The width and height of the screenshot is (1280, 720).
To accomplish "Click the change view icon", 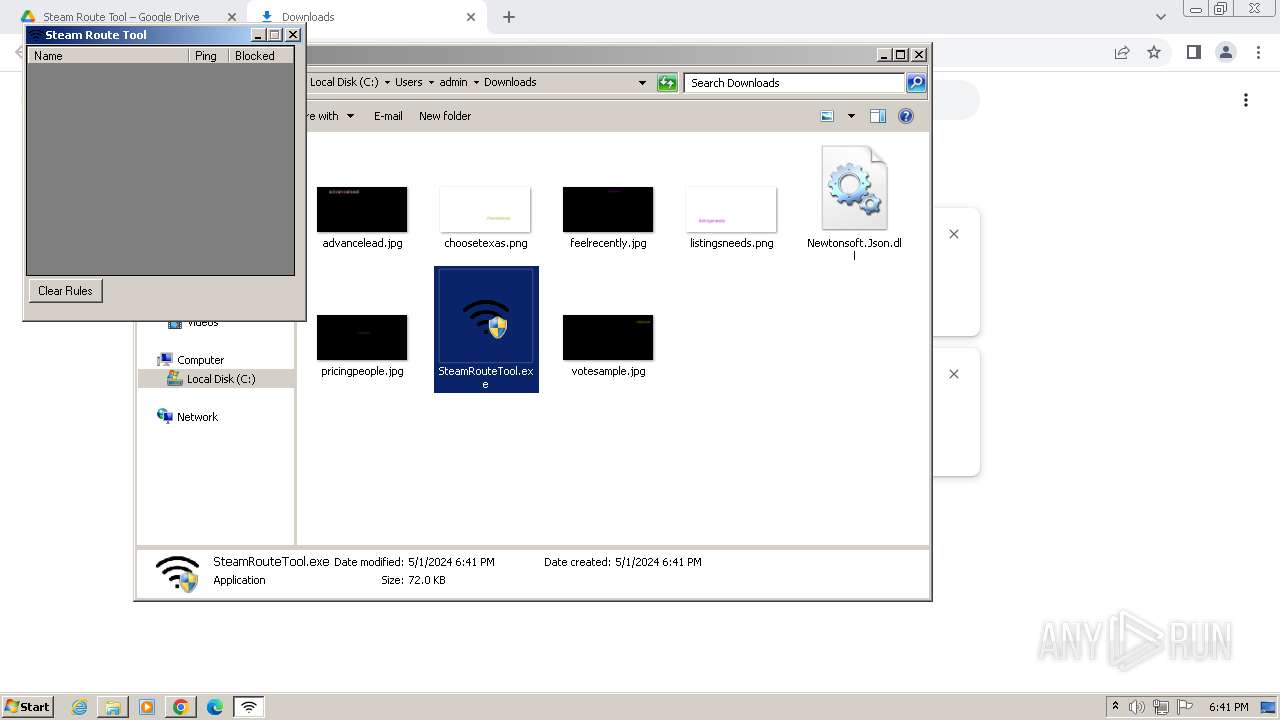I will (827, 116).
